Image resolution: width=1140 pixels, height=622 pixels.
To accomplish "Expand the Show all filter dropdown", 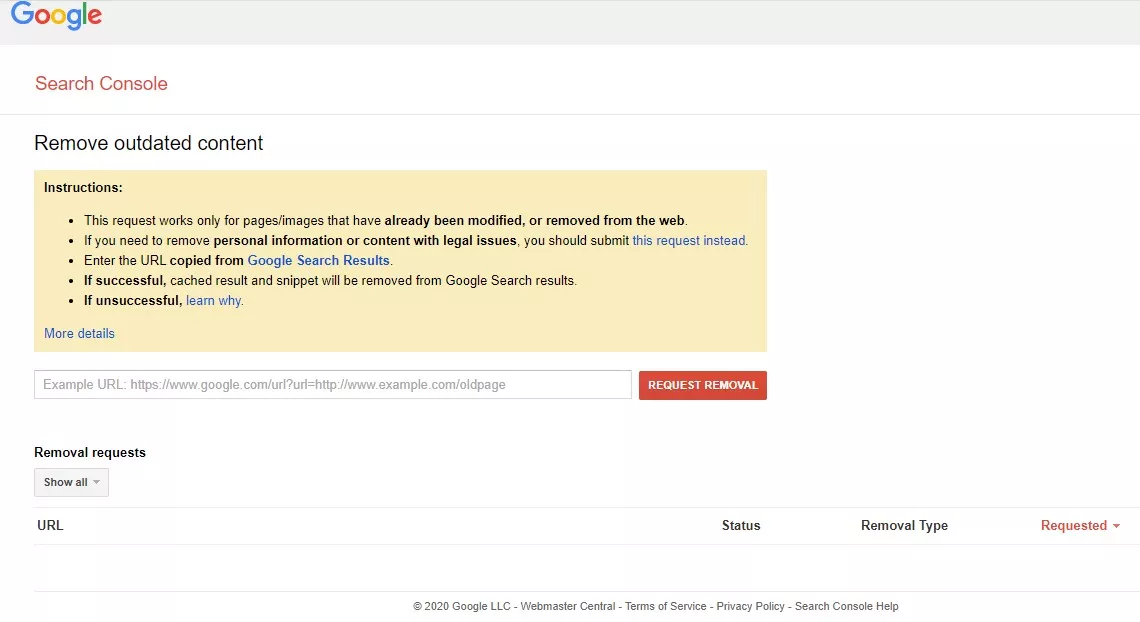I will (x=71, y=482).
